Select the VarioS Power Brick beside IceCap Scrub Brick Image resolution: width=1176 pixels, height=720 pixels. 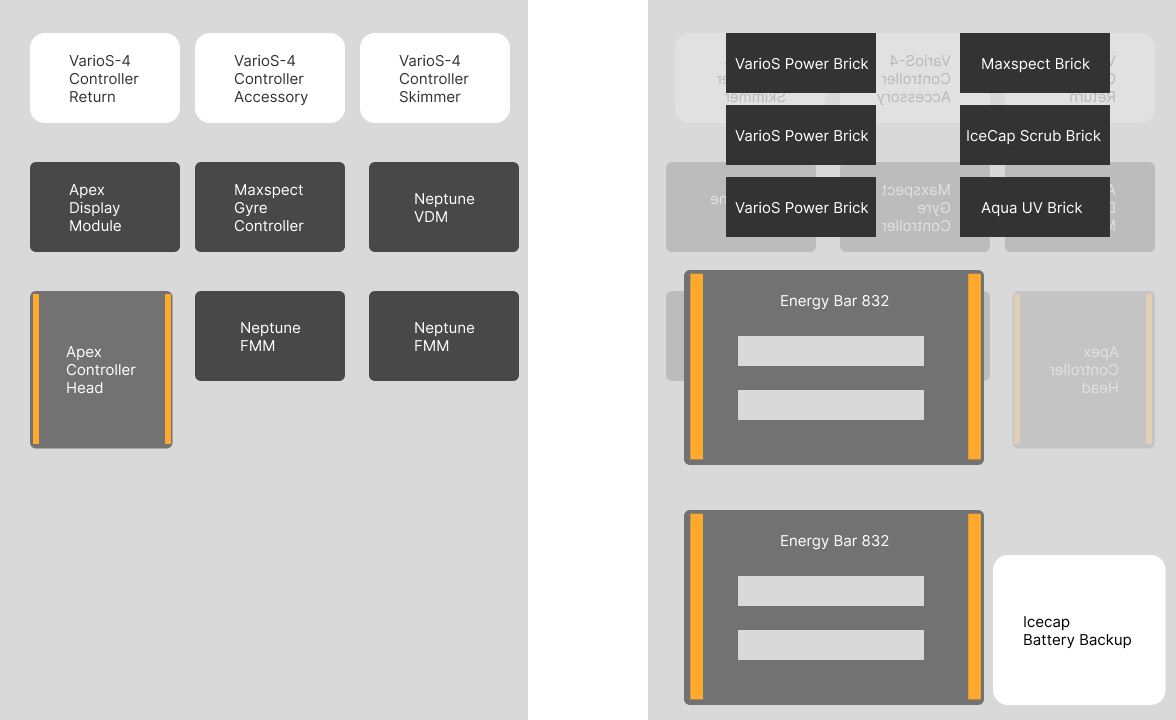(801, 135)
